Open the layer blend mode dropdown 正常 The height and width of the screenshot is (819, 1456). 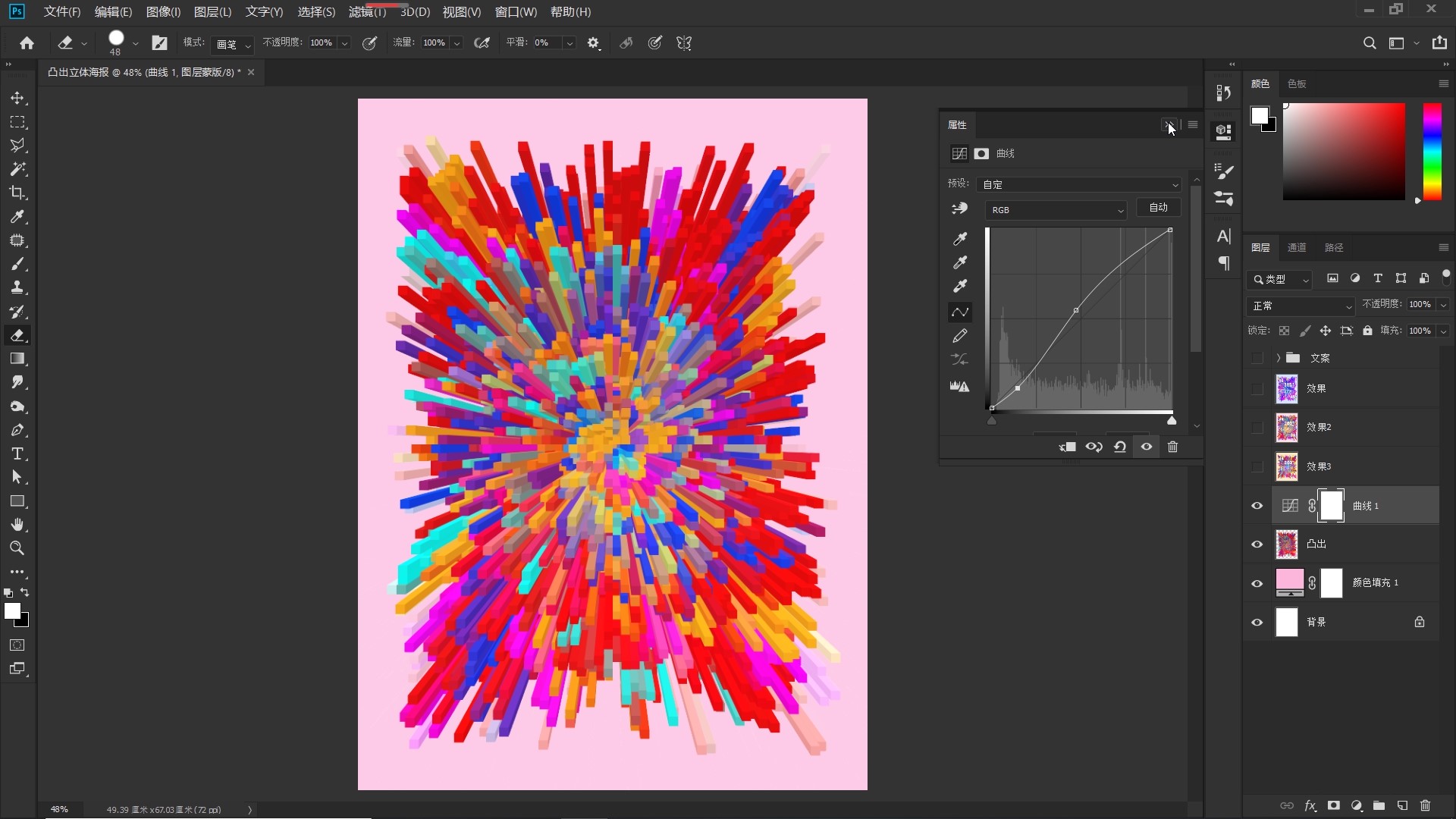pyautogui.click(x=1300, y=306)
